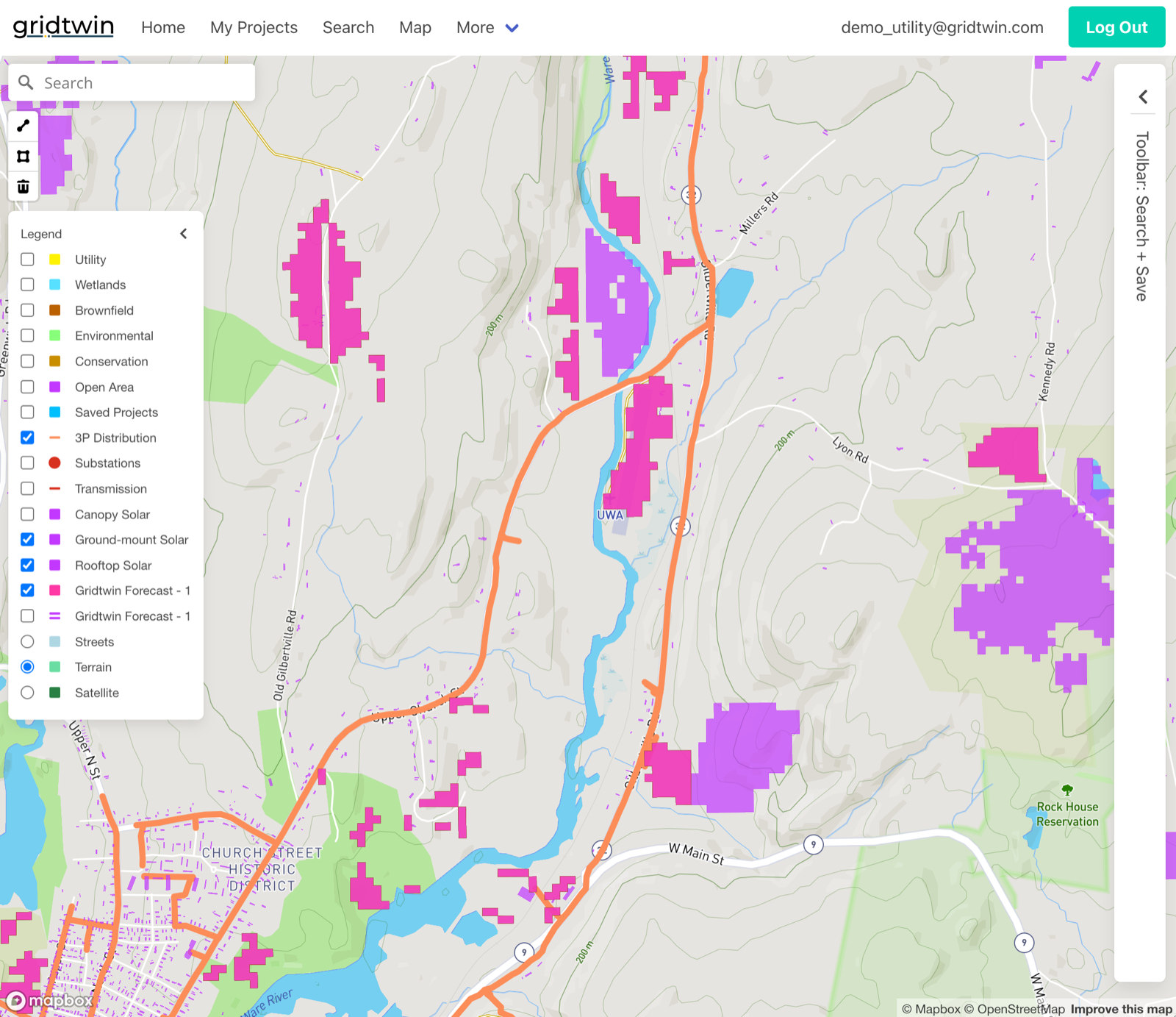Click the trash delete tool

24,186
